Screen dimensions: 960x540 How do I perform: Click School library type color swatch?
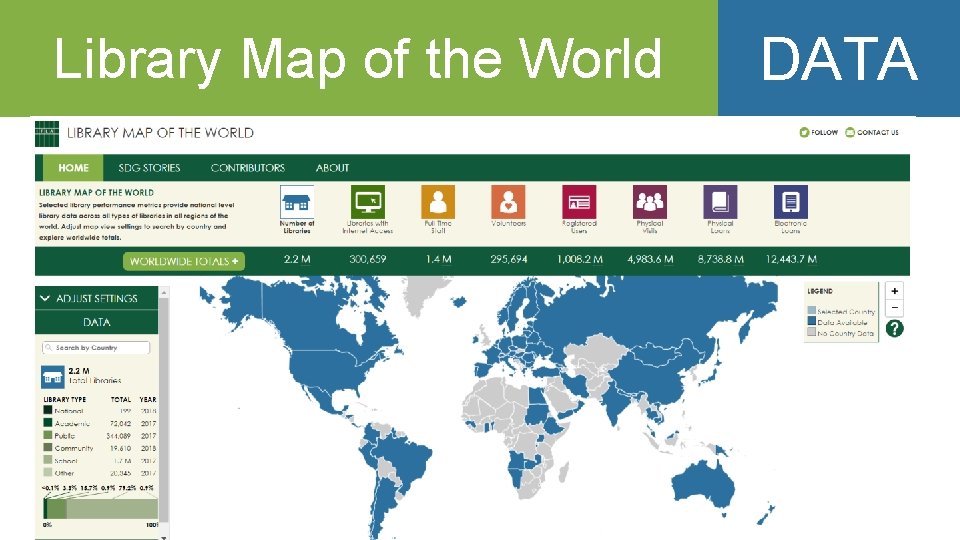48,460
